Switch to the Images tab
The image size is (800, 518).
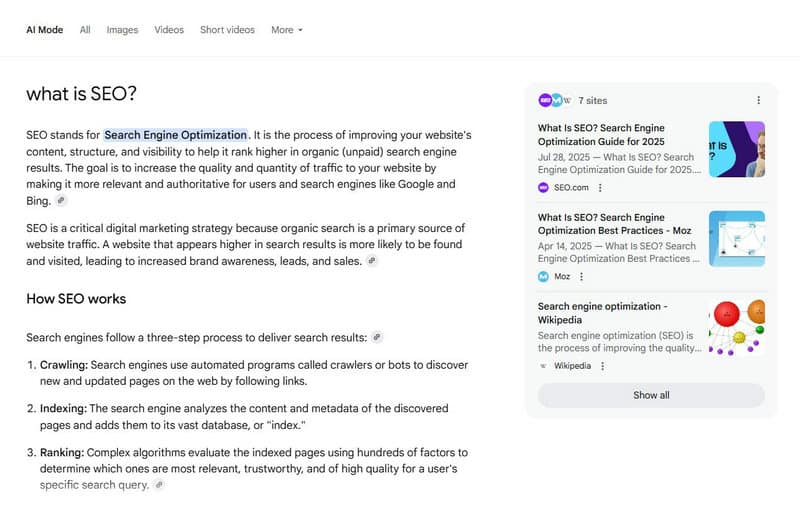(x=122, y=30)
